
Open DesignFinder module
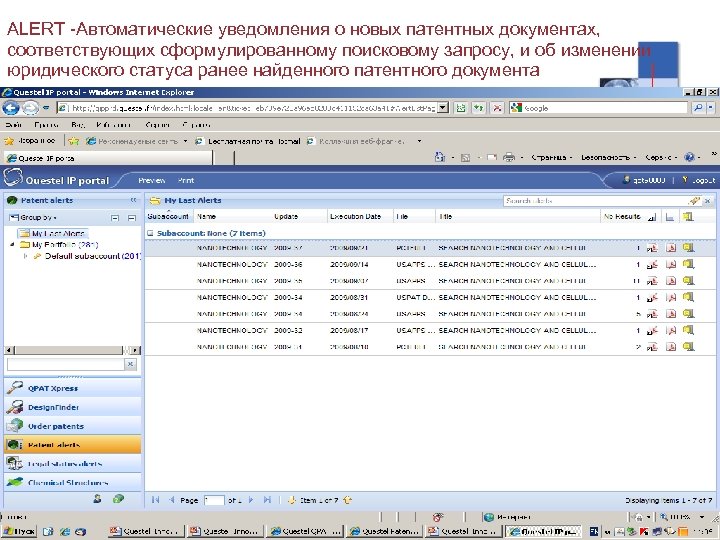[72, 407]
